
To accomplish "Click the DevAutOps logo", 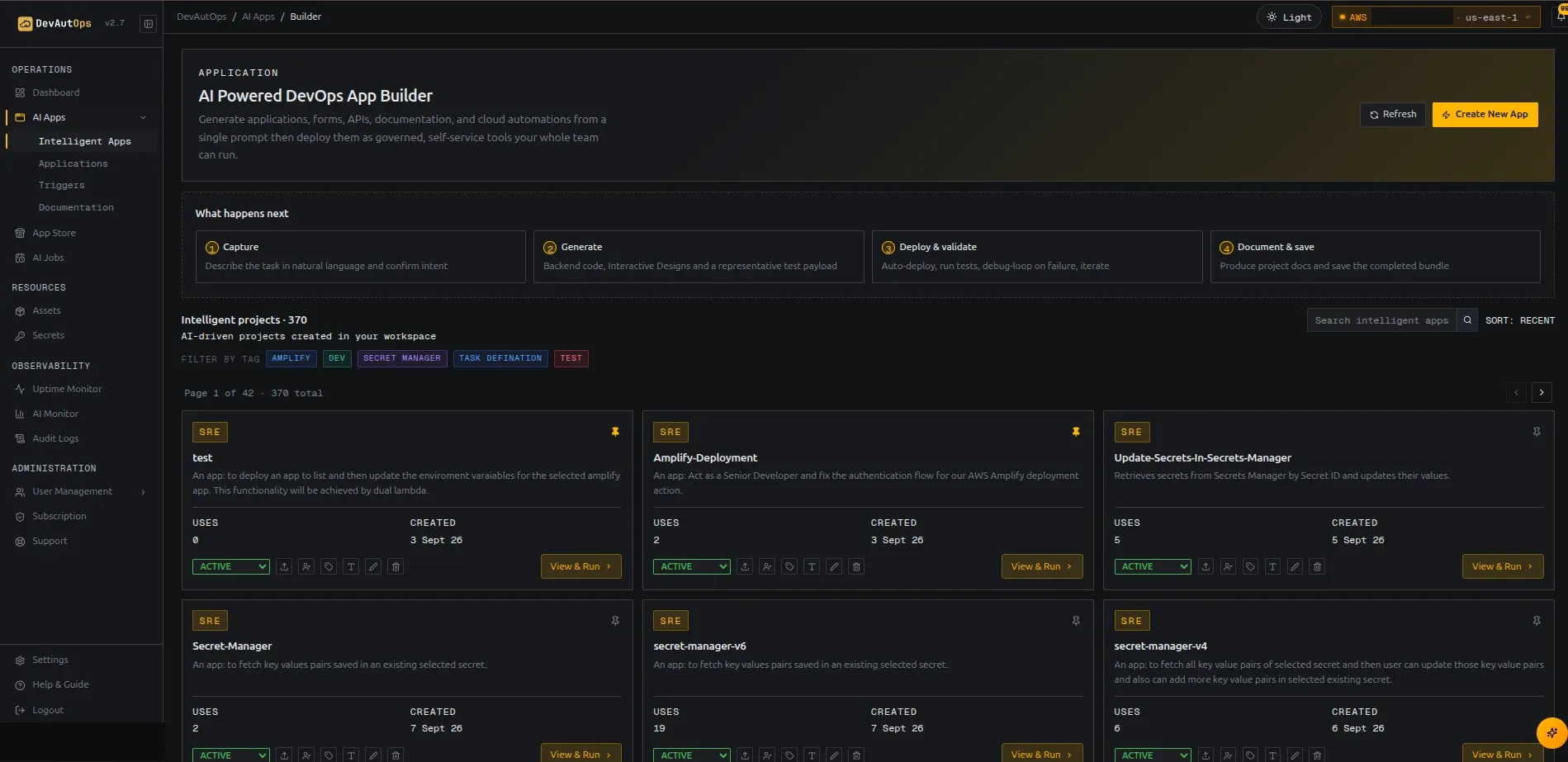I will tap(54, 23).
